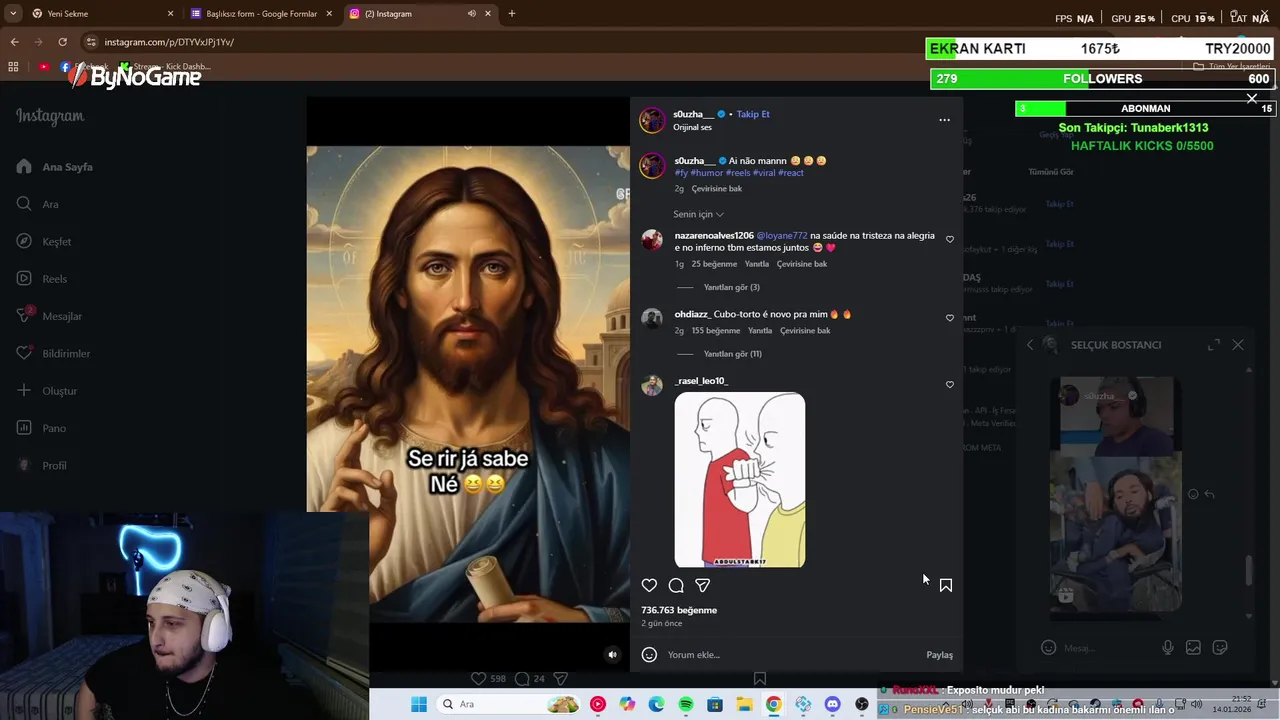Like ohdiazz_'s comment
1280x720 pixels.
[950, 318]
